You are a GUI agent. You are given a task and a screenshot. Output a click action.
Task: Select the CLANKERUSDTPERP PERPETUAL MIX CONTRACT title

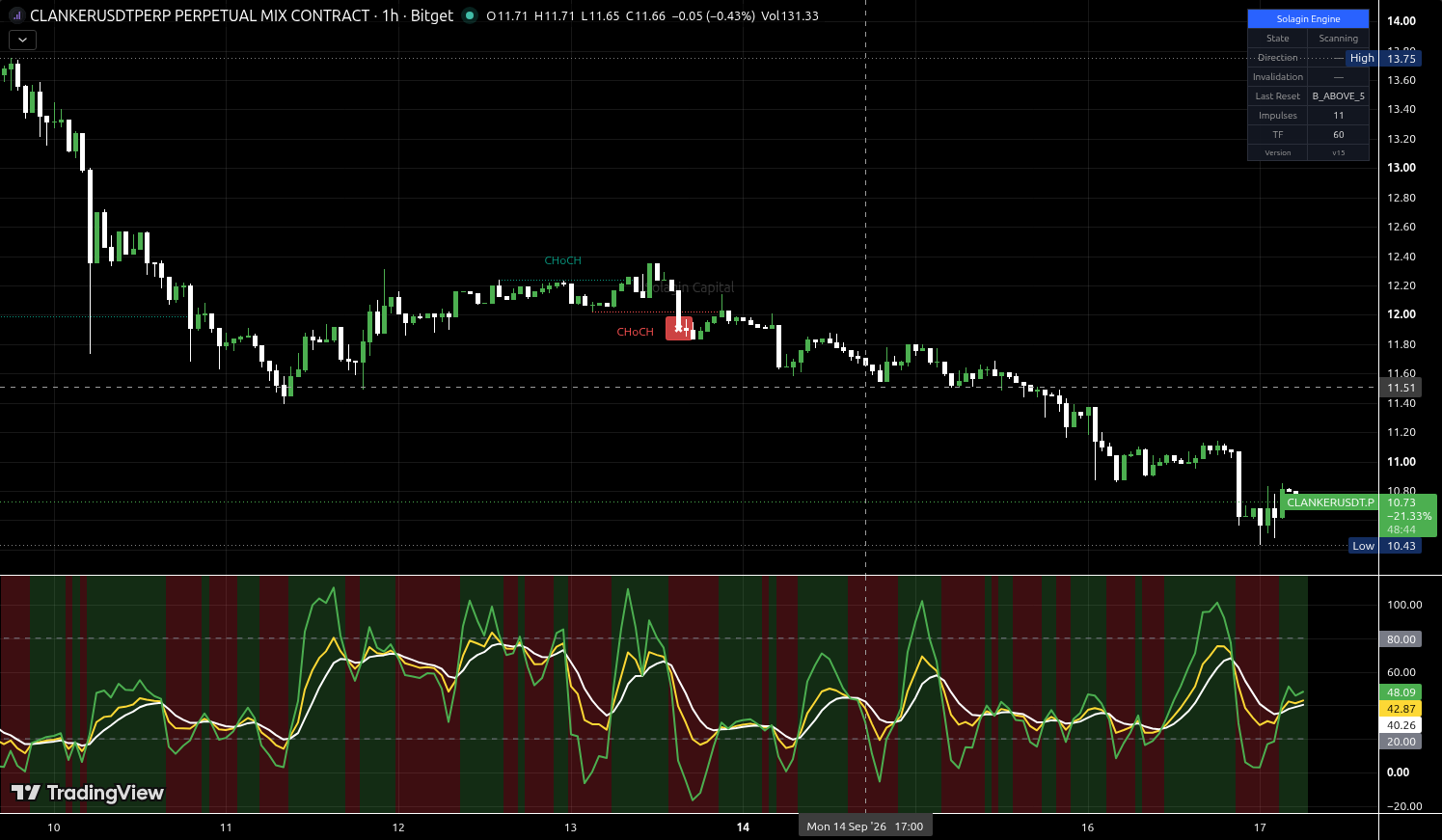200,16
